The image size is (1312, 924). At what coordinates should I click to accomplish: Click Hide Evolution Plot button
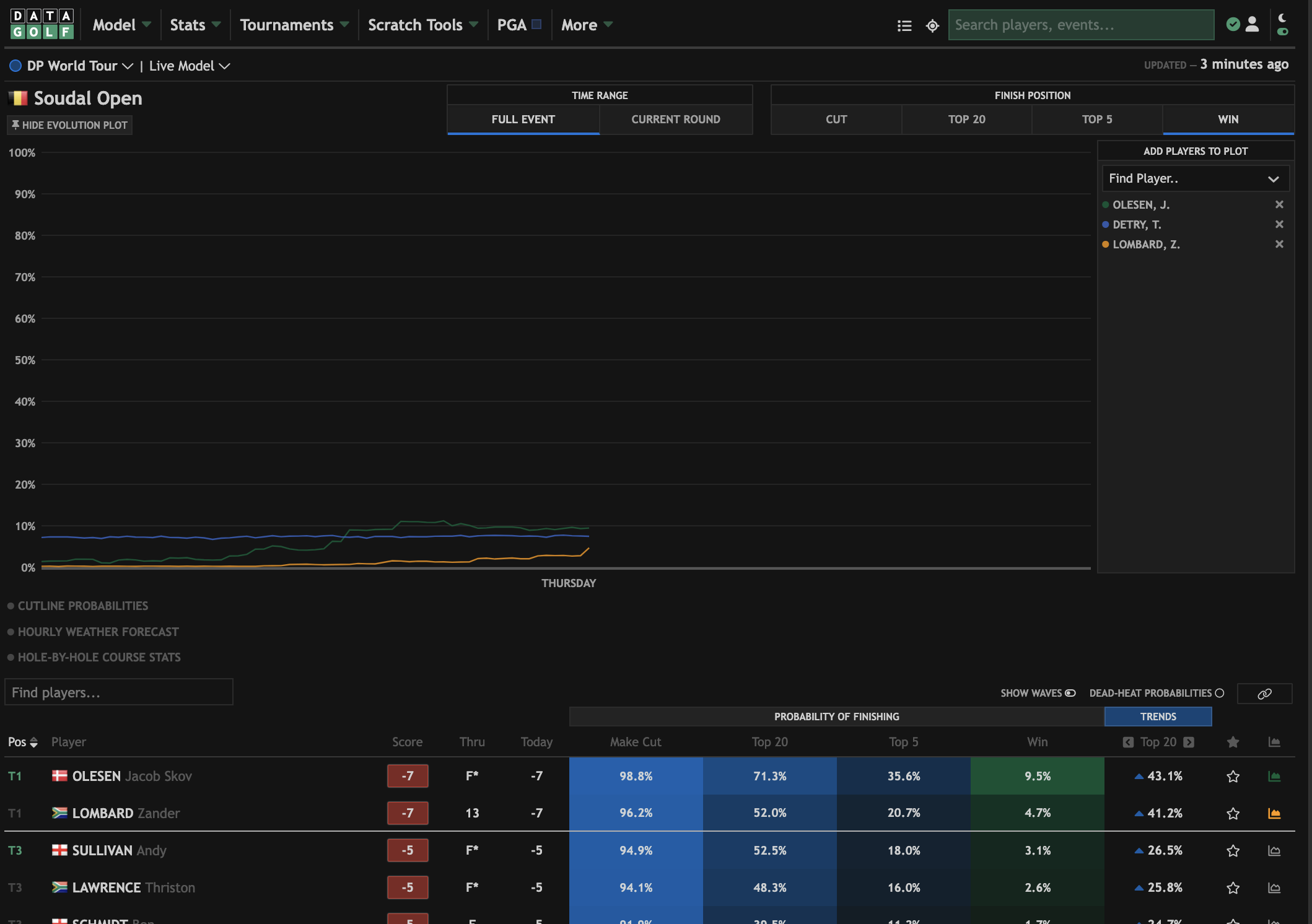tap(69, 125)
